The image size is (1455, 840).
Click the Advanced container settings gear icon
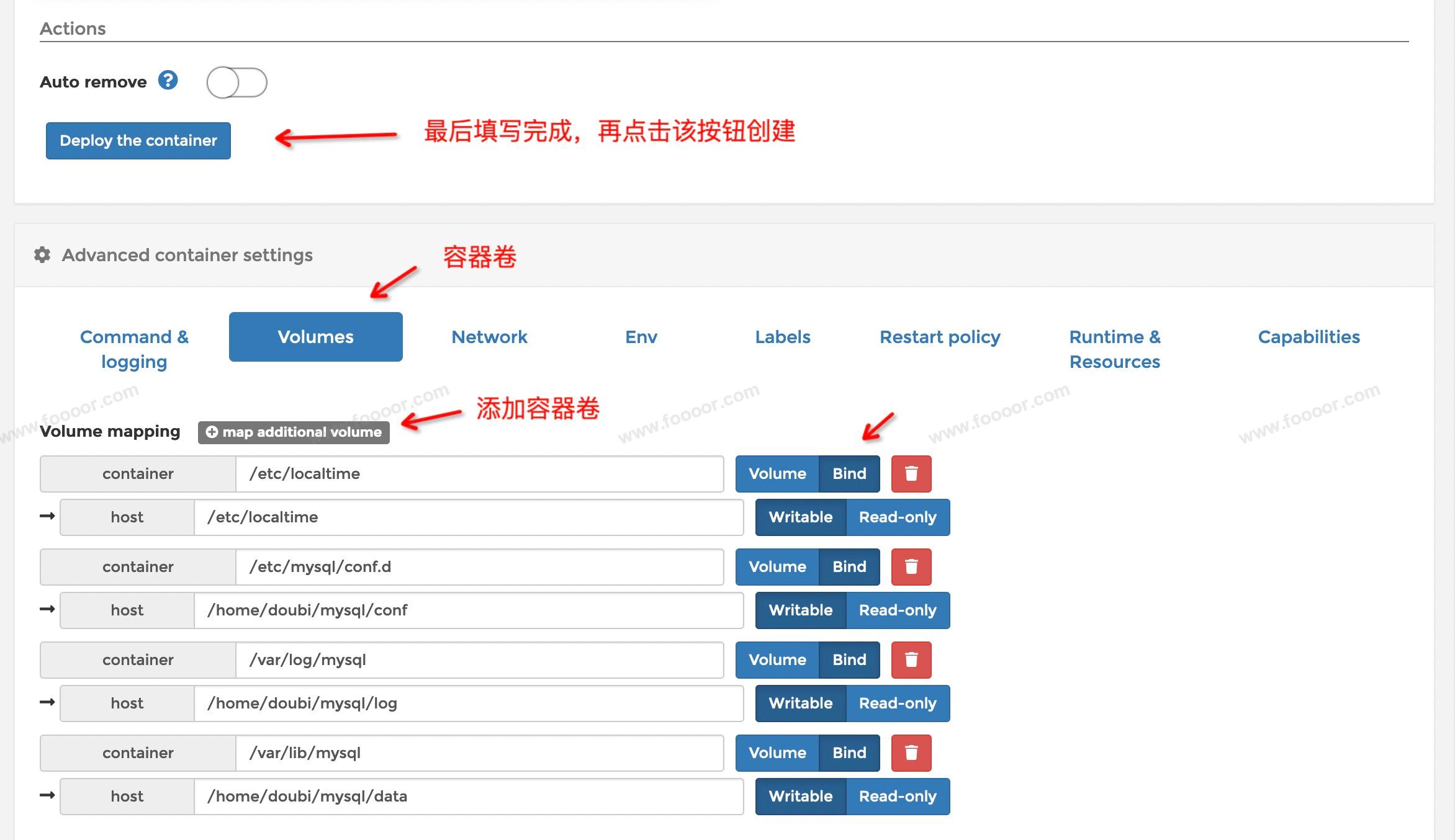pos(42,255)
